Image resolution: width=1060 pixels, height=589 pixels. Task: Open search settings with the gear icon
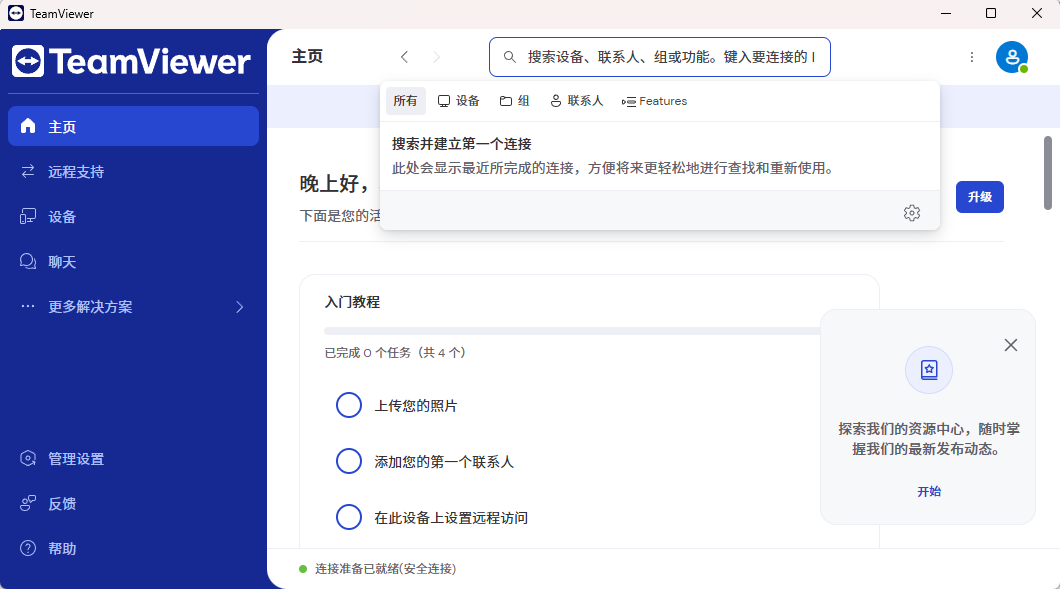(x=911, y=212)
